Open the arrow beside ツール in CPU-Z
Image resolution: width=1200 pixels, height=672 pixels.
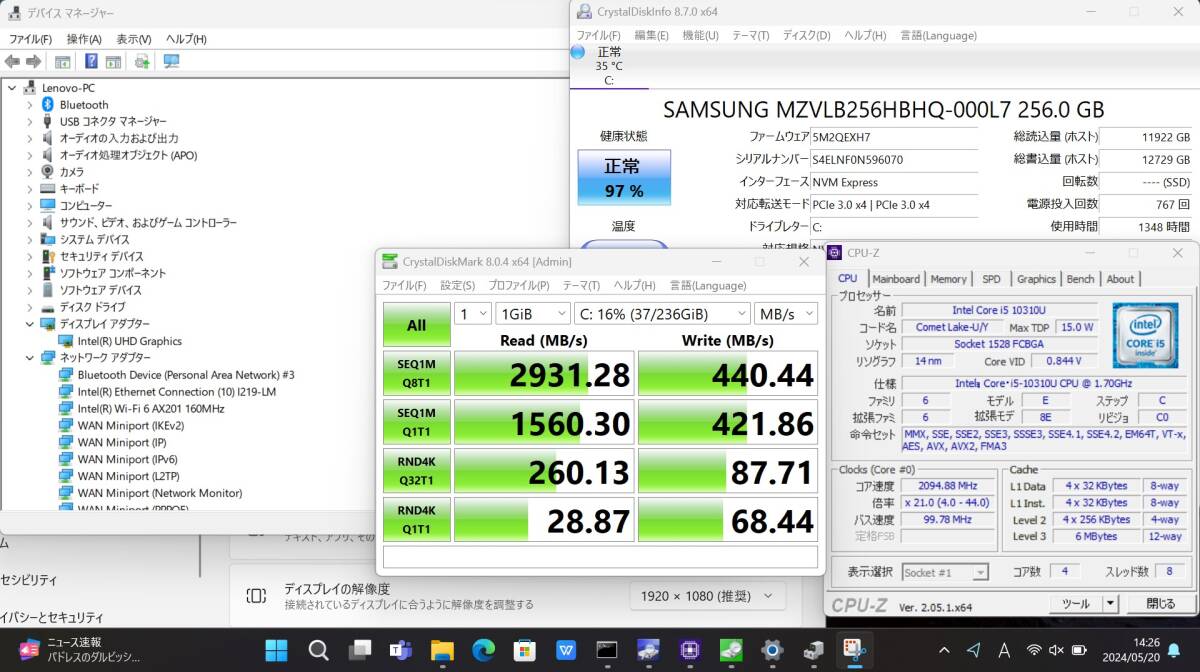[1110, 604]
